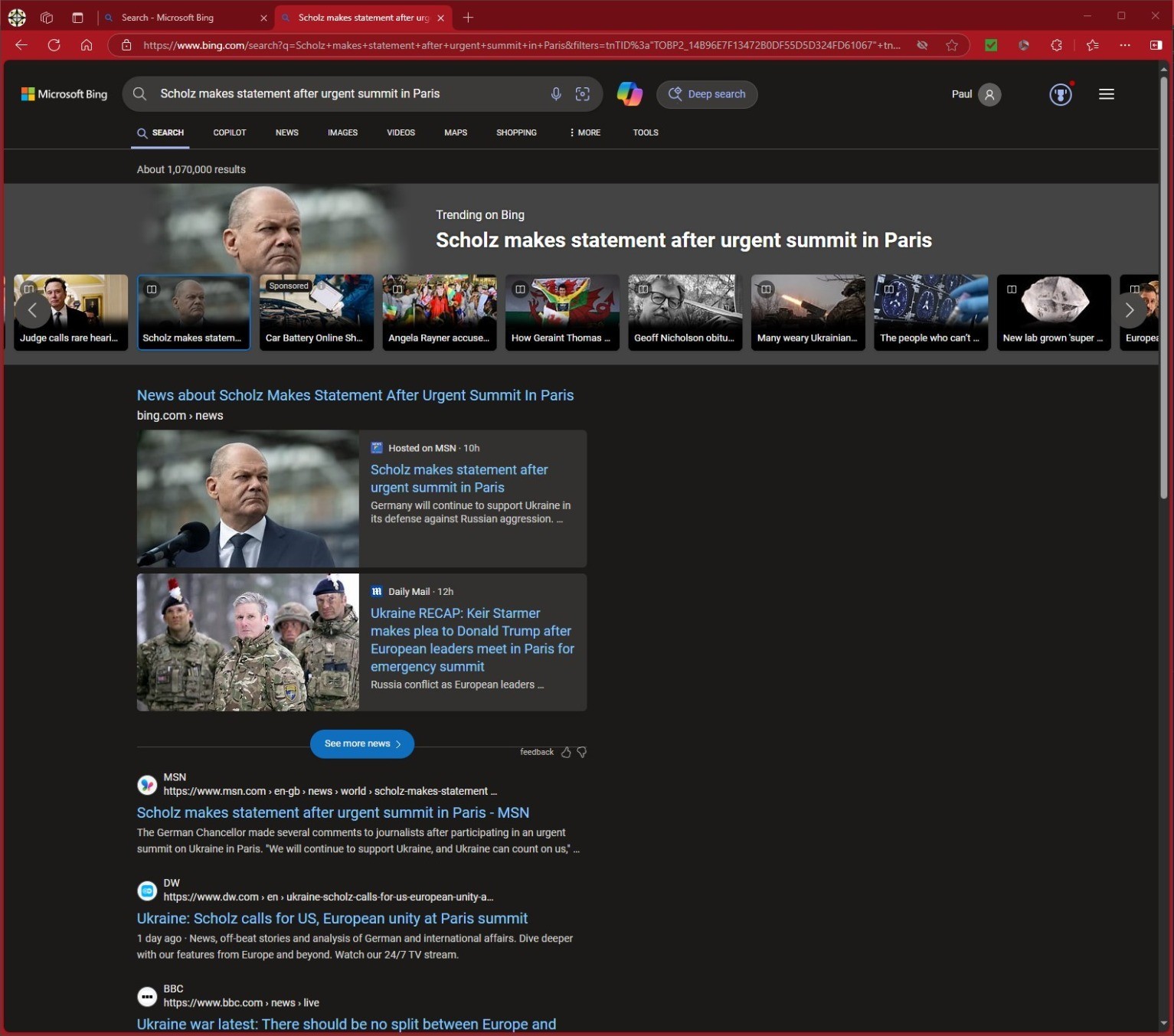This screenshot has height=1036, width=1174.
Task: Open a new browser tab
Action: pos(468,18)
